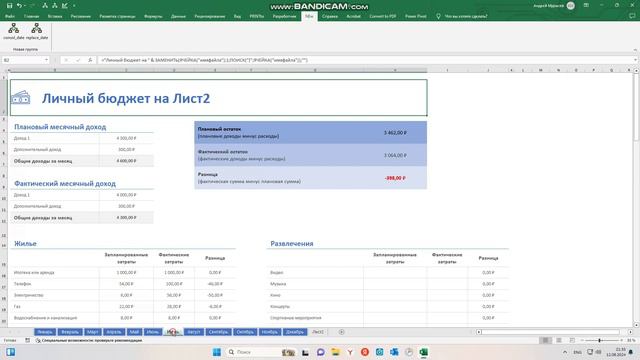Click the accessibility check status message
Image resolution: width=640 pixels, height=360 pixels.
coord(89,340)
